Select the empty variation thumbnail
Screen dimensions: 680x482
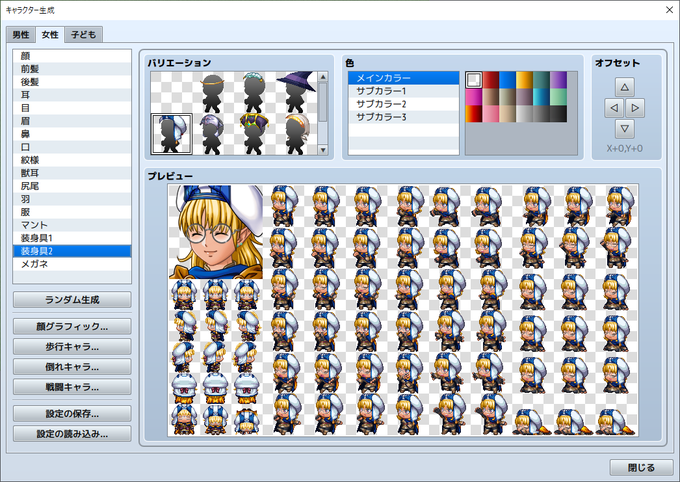(x=171, y=92)
